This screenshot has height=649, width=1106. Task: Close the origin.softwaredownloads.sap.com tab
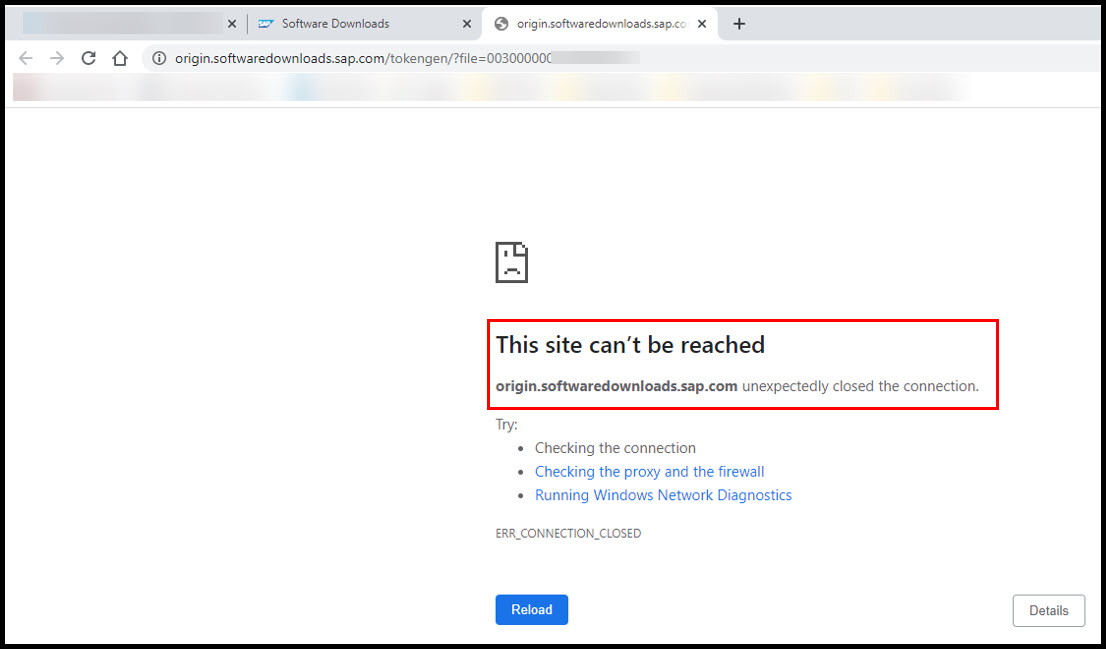point(702,24)
